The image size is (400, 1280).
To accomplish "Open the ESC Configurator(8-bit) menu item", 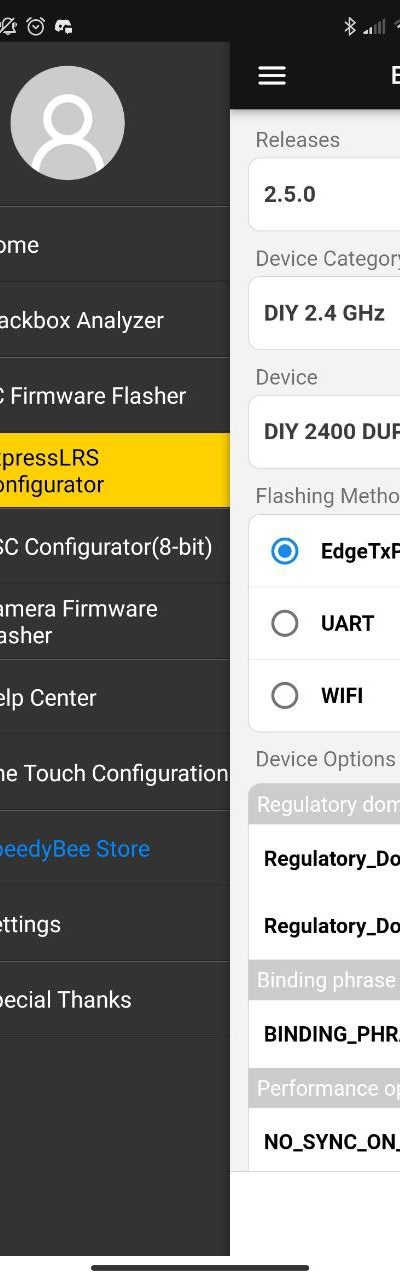I will click(115, 547).
